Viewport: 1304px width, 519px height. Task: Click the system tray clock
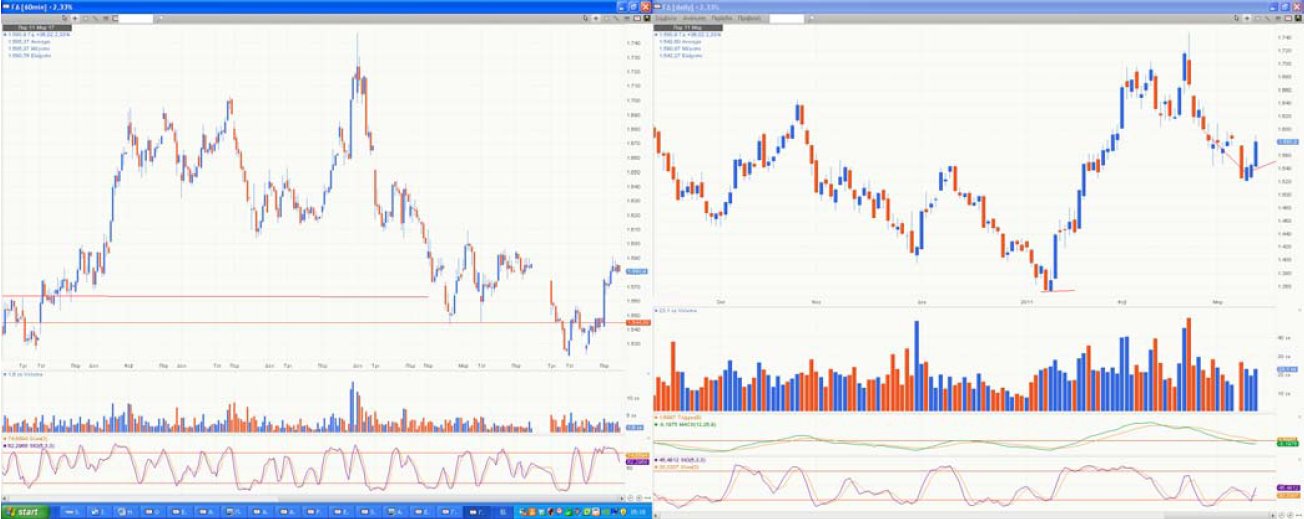[636, 511]
